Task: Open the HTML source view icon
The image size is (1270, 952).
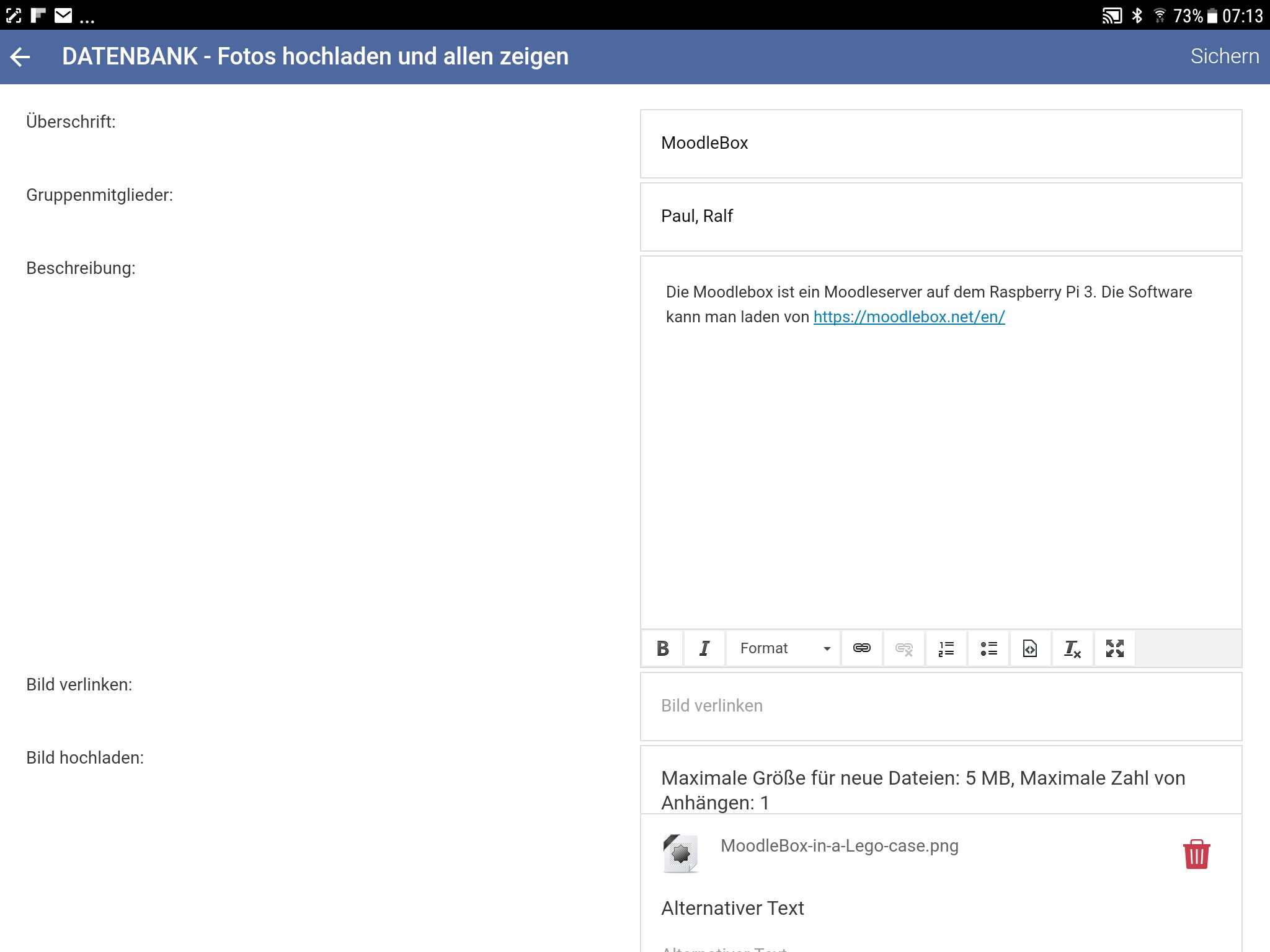Action: pos(1030,648)
